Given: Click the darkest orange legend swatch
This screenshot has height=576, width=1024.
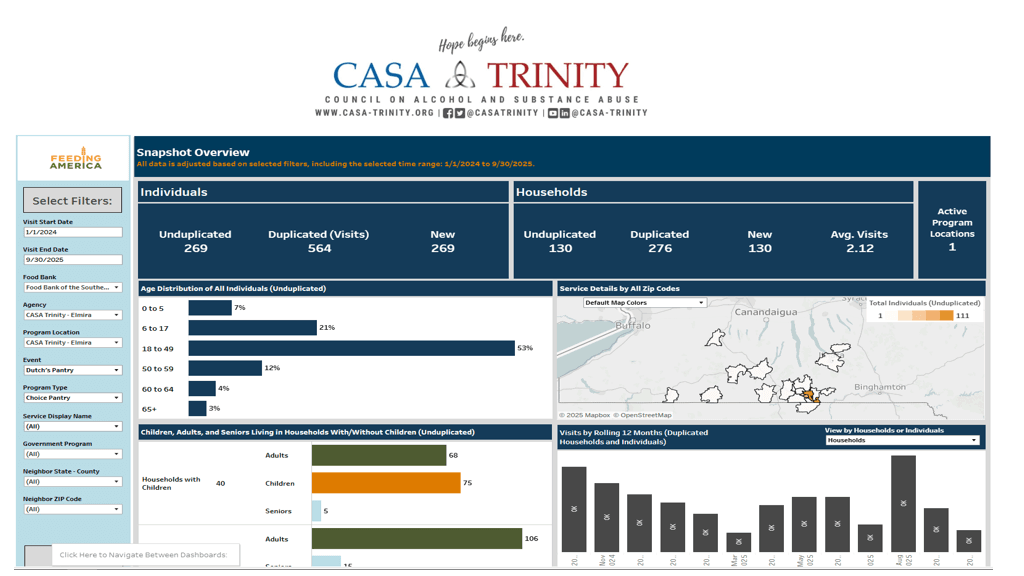Looking at the screenshot, I should 946,316.
